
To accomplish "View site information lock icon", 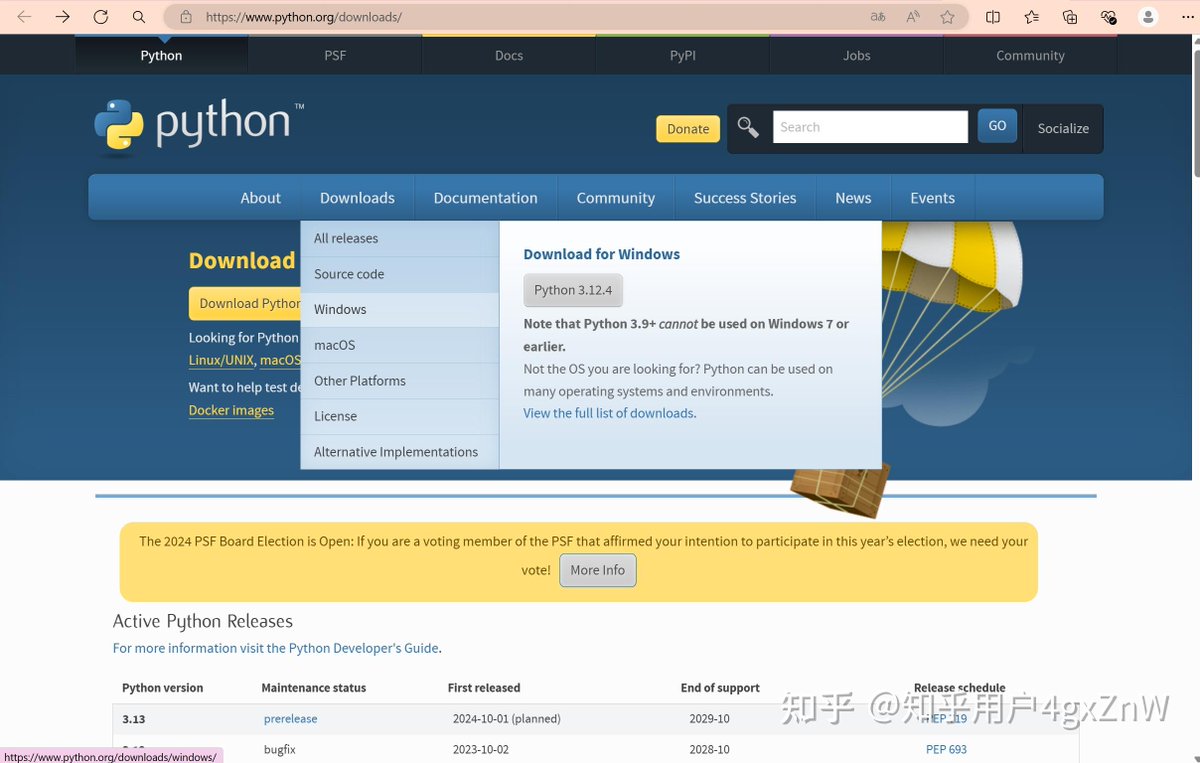I will pyautogui.click(x=185, y=17).
